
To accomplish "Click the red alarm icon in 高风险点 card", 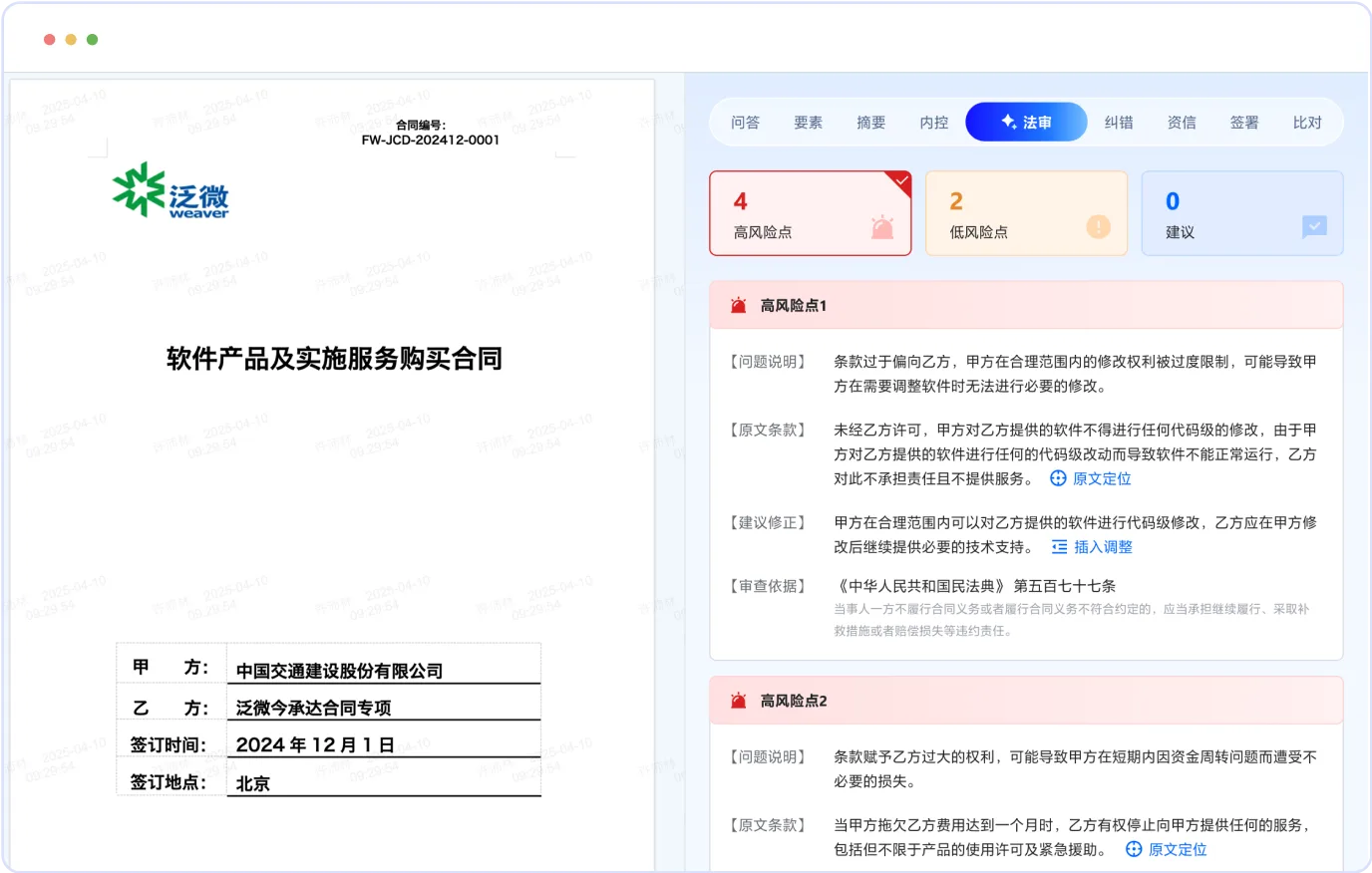I will (x=881, y=227).
